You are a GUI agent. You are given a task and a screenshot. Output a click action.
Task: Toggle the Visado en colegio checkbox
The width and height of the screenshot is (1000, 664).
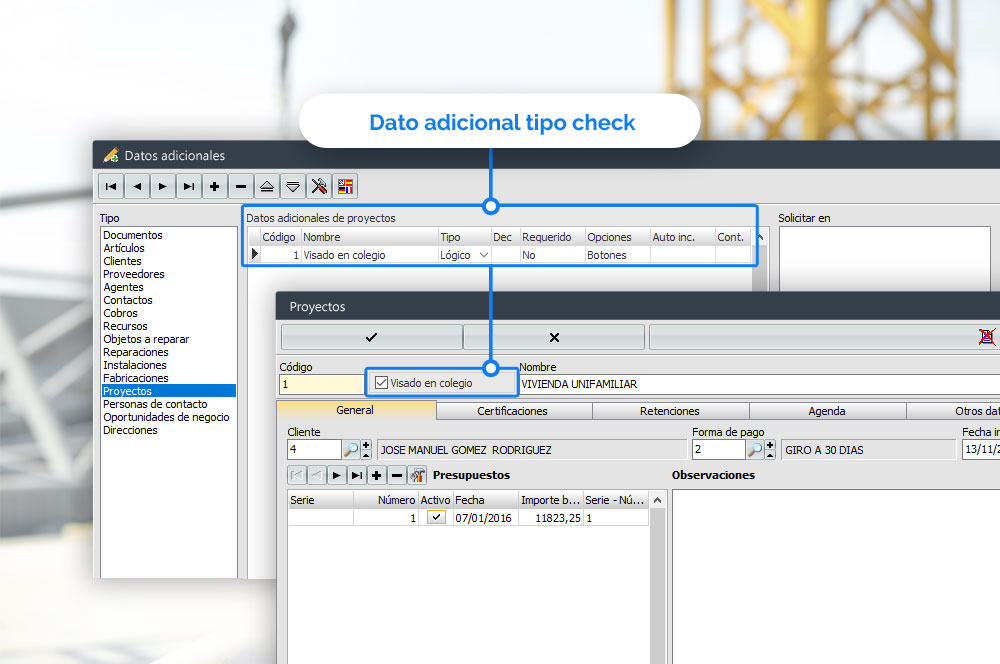click(x=381, y=383)
